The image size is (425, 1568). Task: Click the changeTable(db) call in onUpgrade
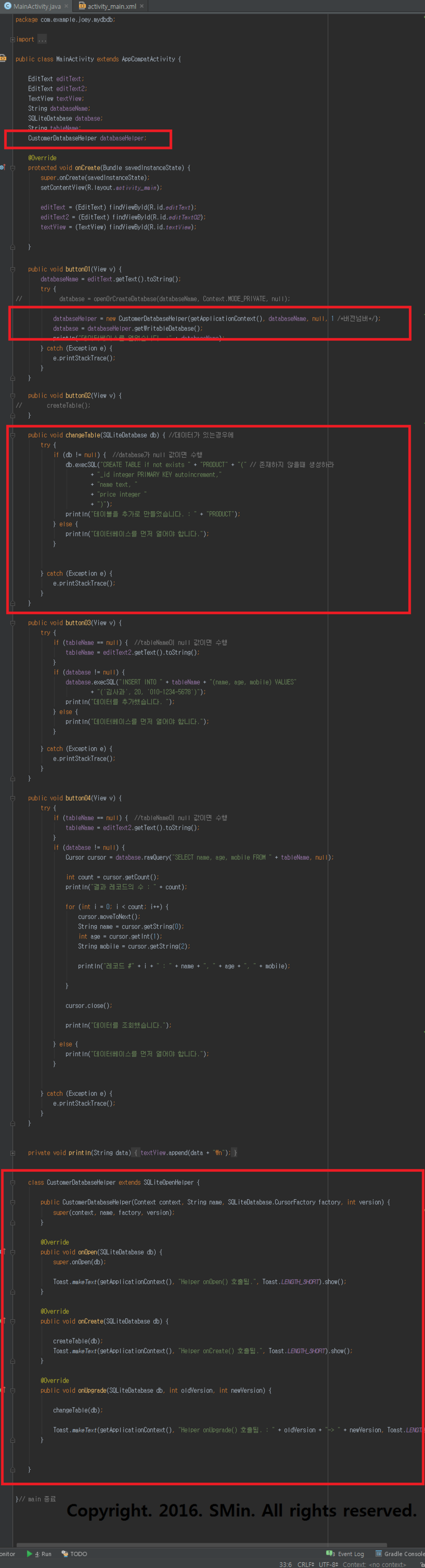(78, 1409)
